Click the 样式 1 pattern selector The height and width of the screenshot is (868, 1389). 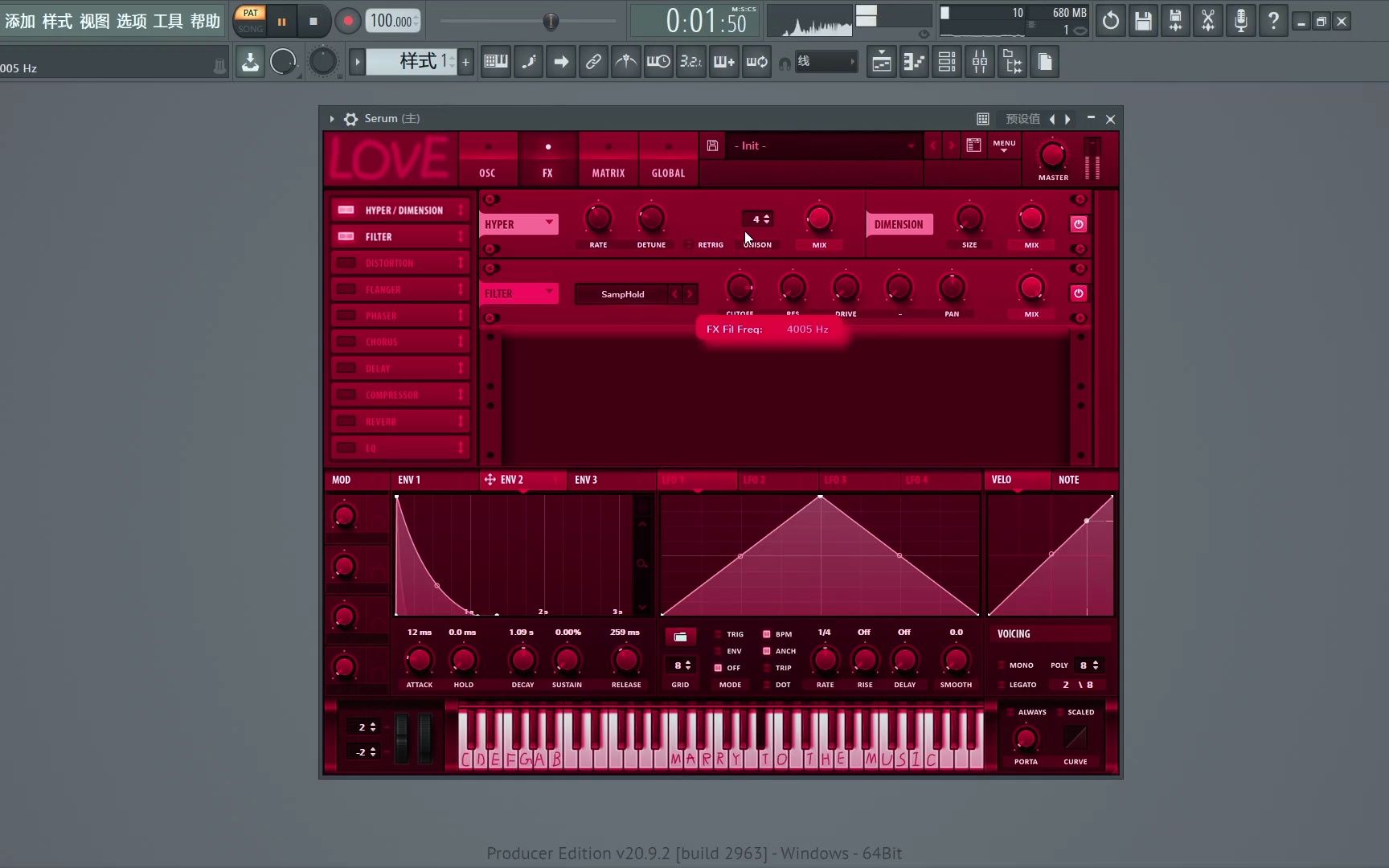point(412,62)
